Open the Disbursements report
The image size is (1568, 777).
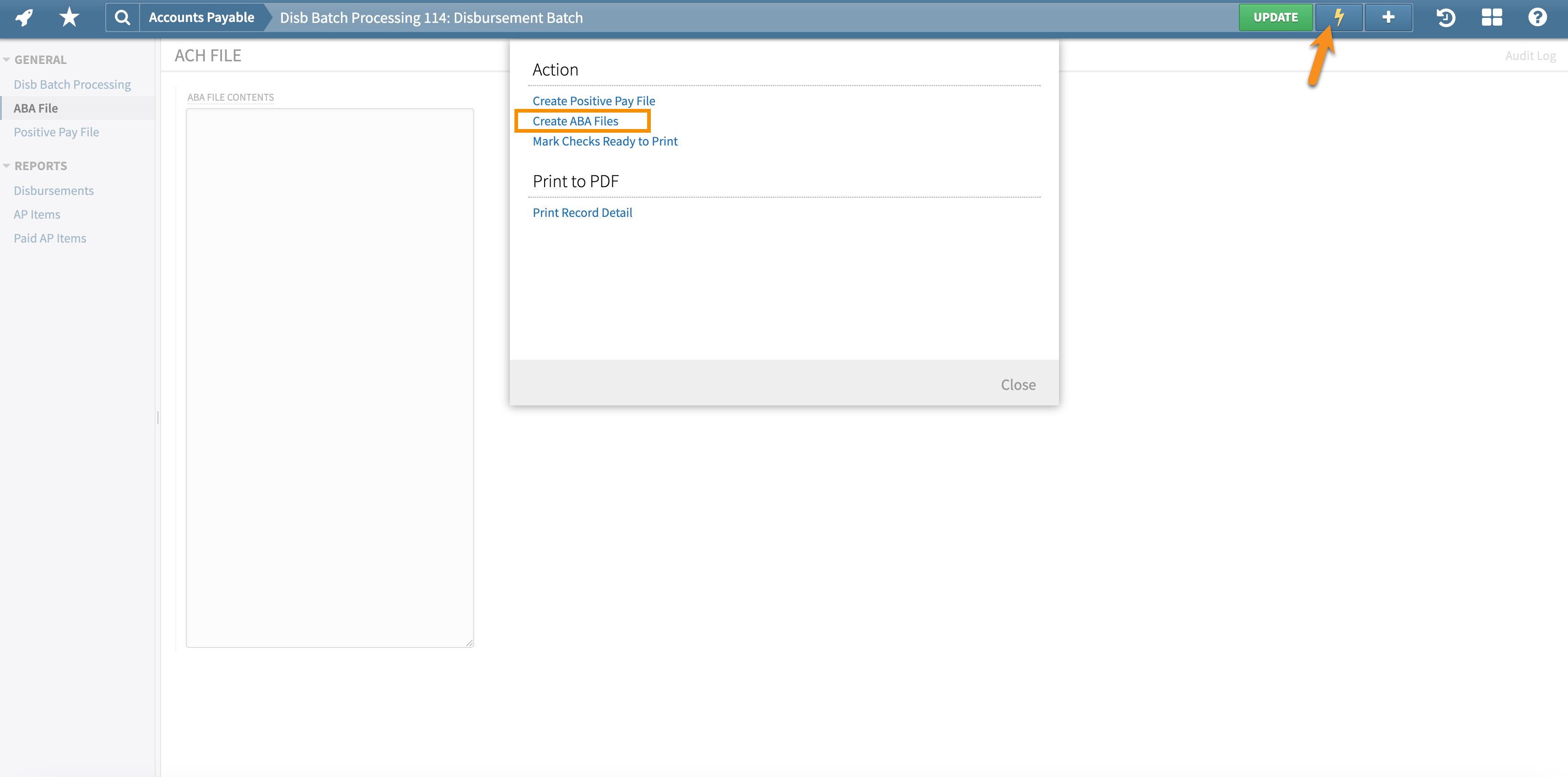[x=54, y=190]
